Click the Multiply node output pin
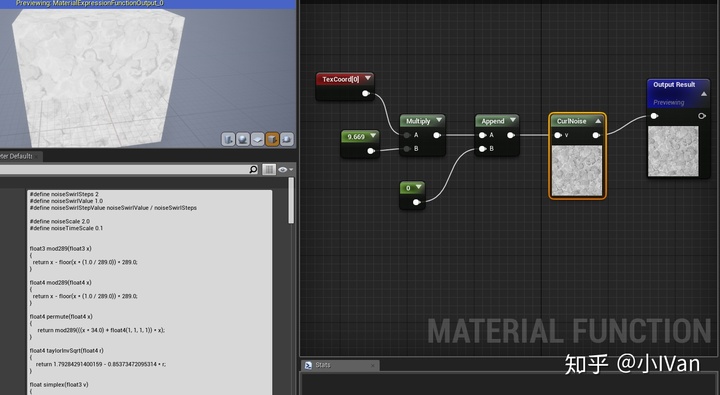The width and height of the screenshot is (720, 395). [437, 135]
